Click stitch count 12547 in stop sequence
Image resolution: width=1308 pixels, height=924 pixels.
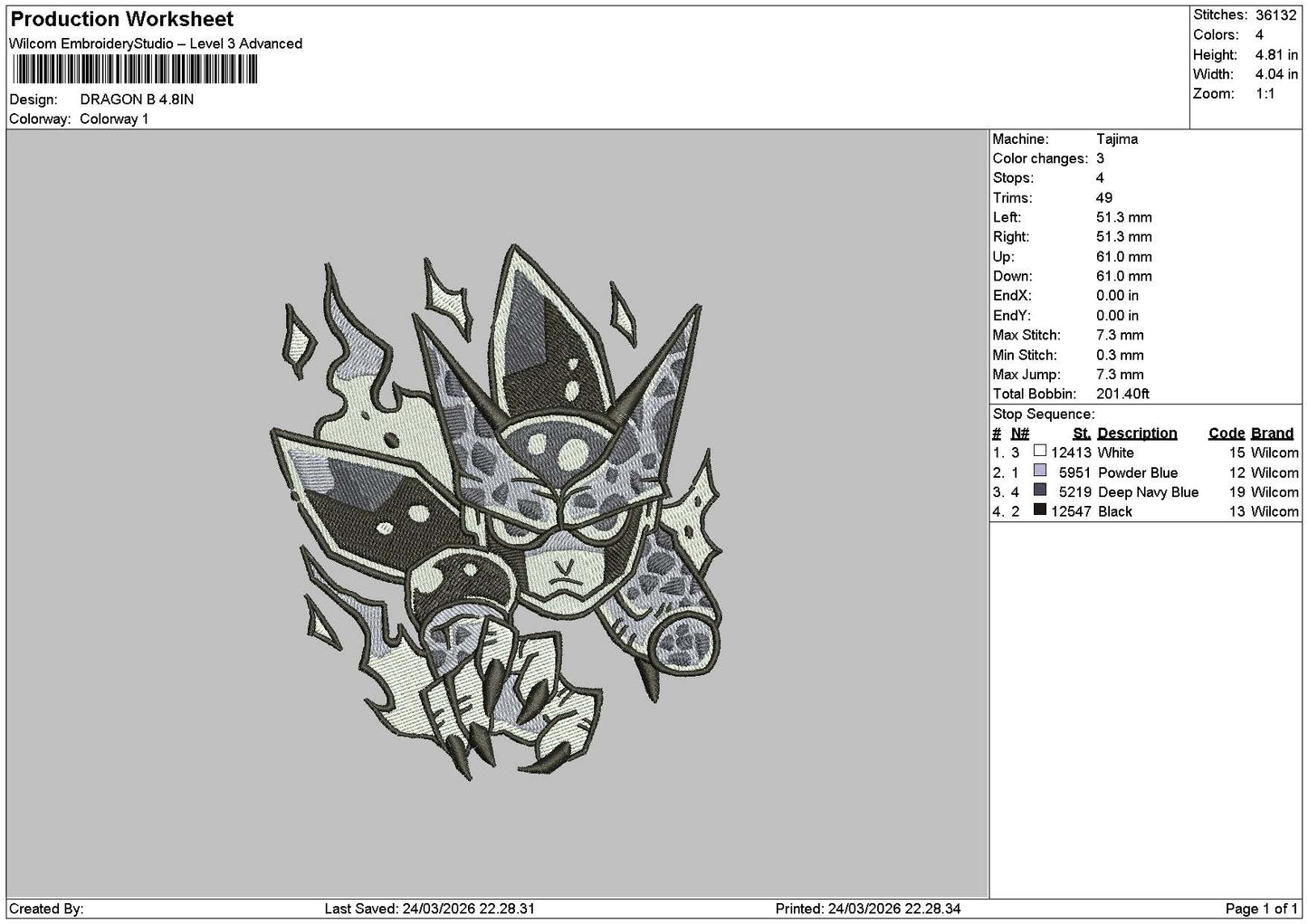coord(1071,511)
